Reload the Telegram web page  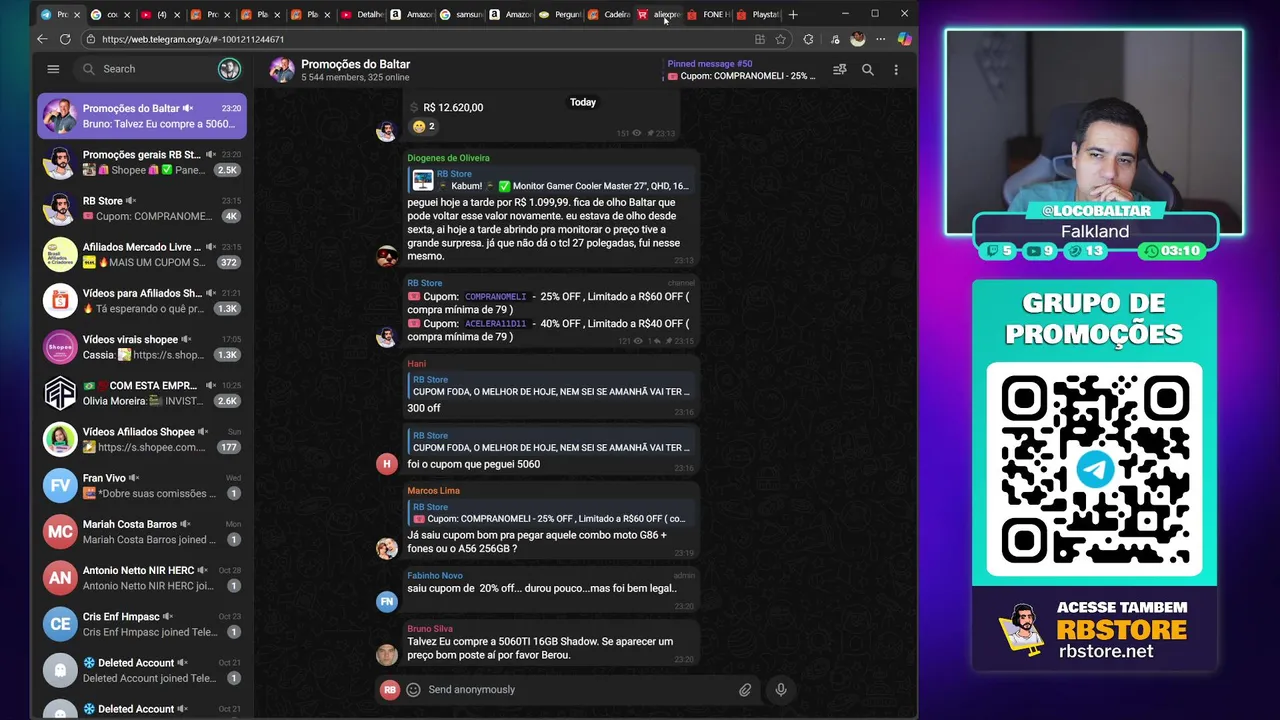pos(65,39)
